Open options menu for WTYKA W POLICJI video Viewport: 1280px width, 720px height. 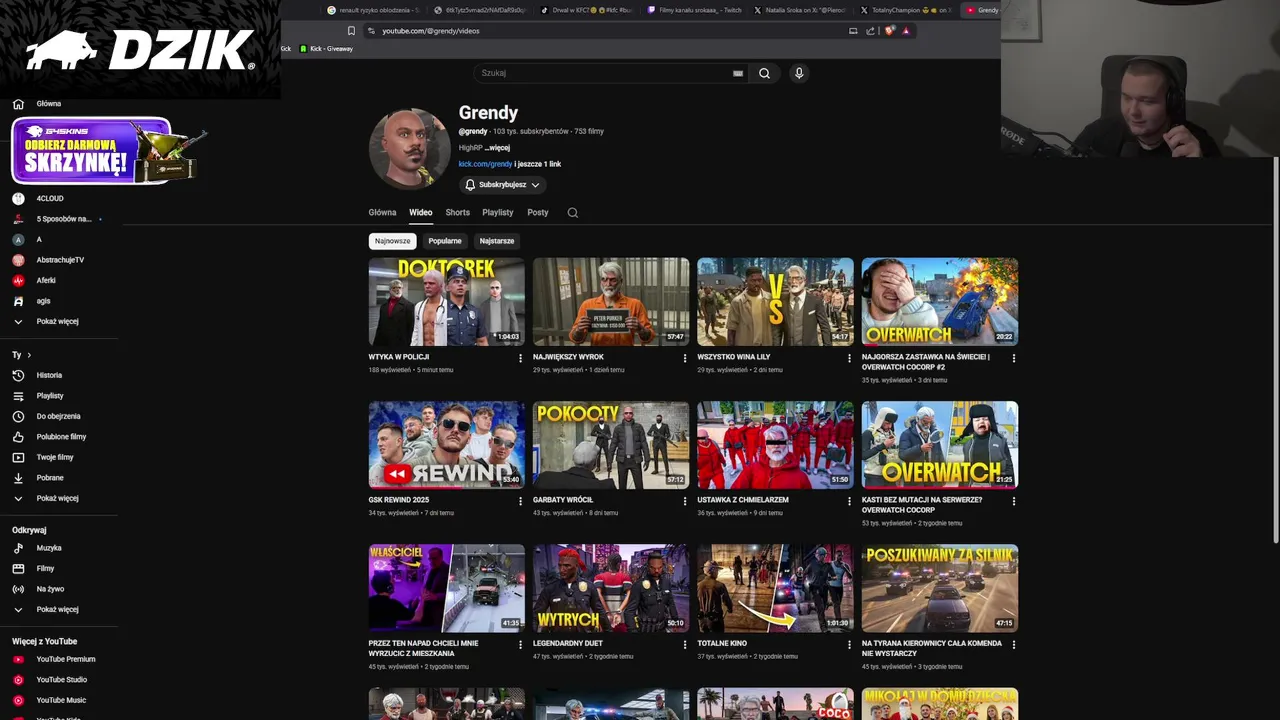520,358
